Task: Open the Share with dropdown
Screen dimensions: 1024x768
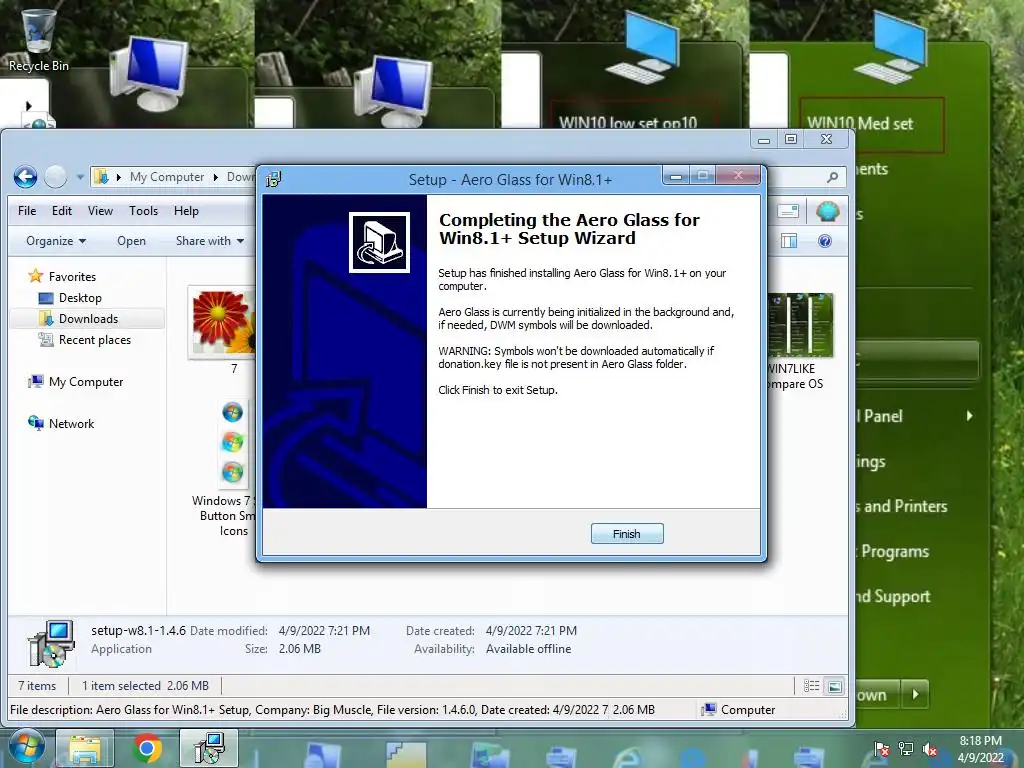Action: (210, 241)
